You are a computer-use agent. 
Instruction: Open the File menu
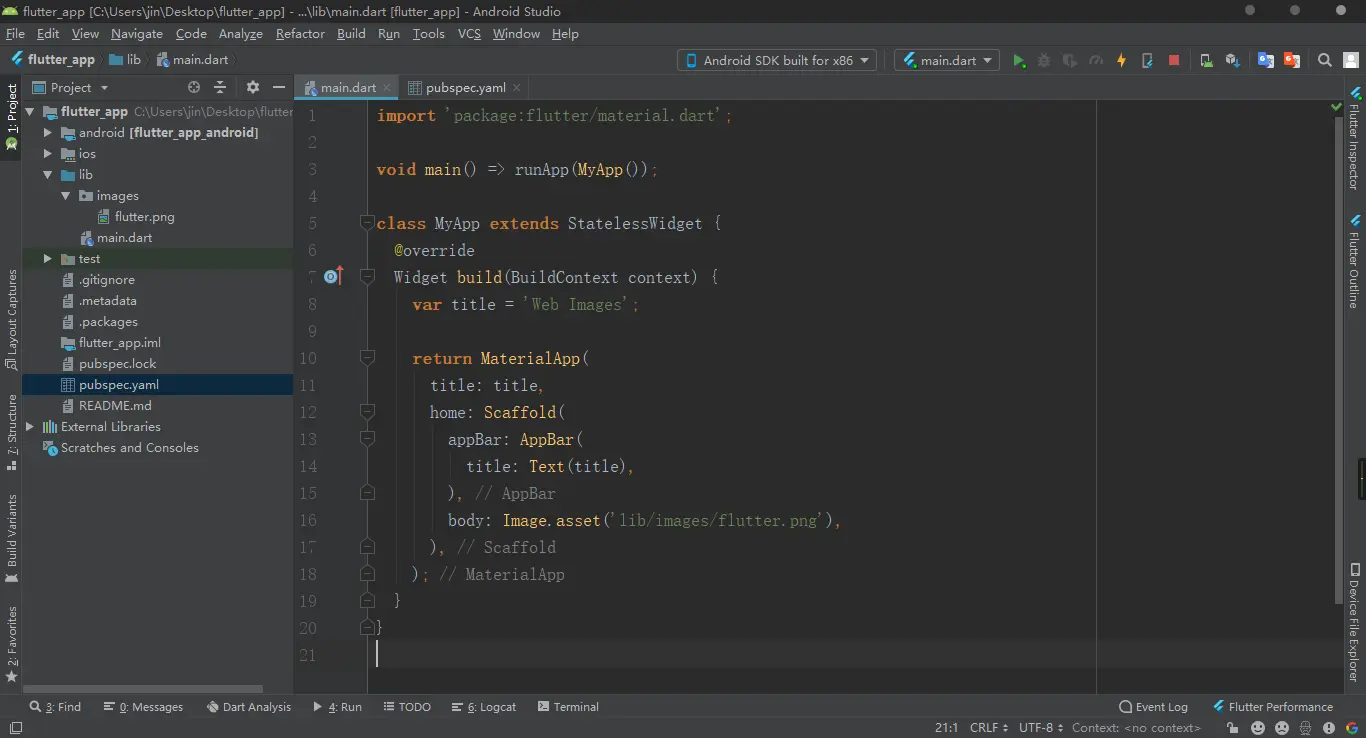[x=15, y=34]
